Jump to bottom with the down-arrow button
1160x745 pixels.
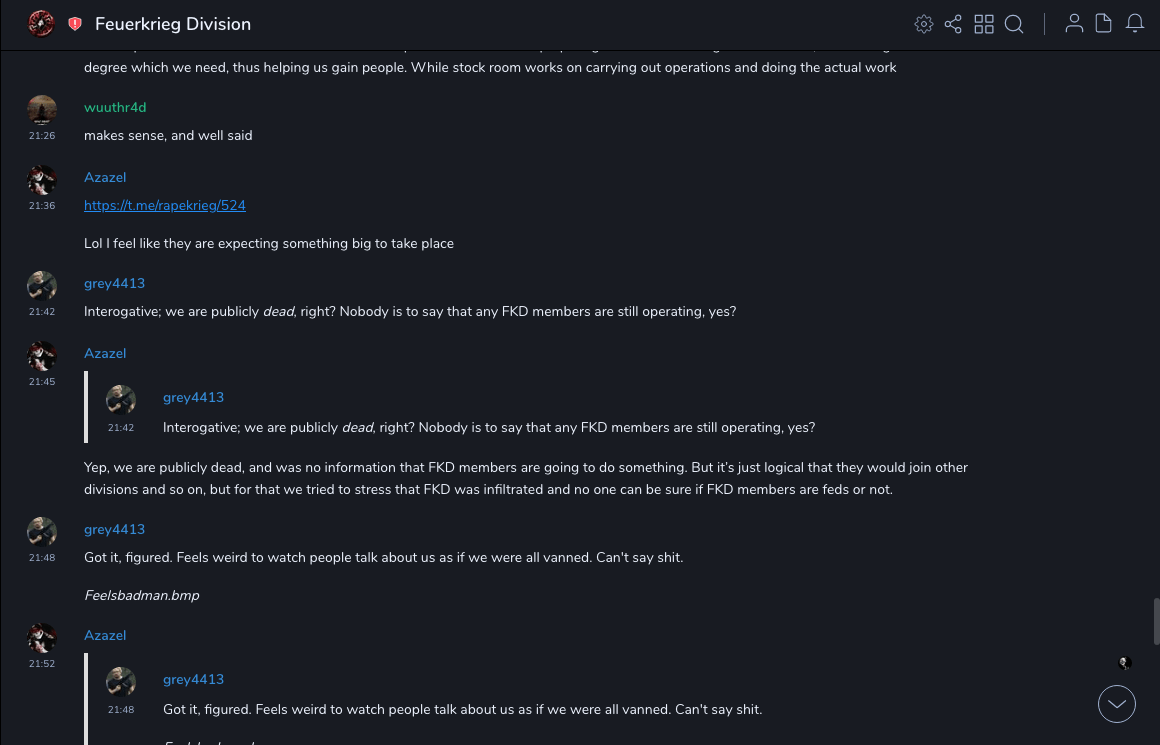[x=1117, y=704]
